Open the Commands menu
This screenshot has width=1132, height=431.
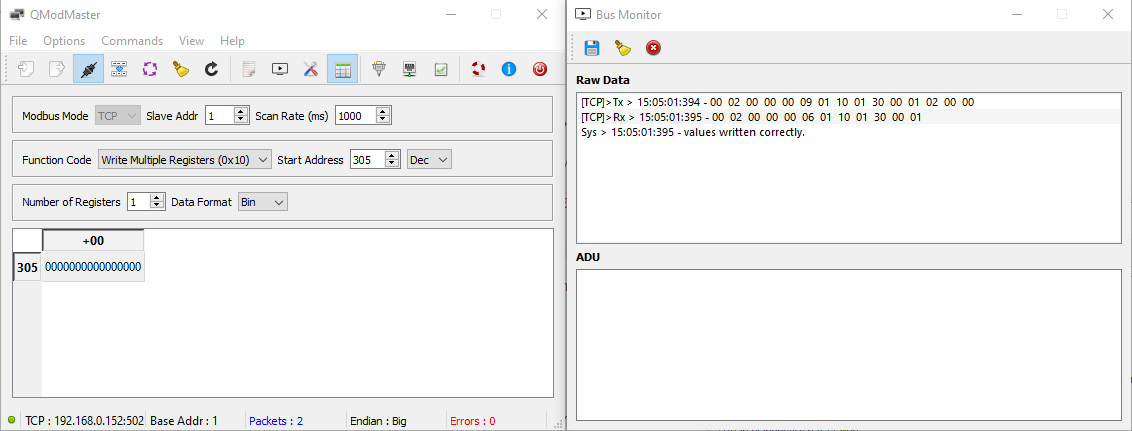pos(132,40)
